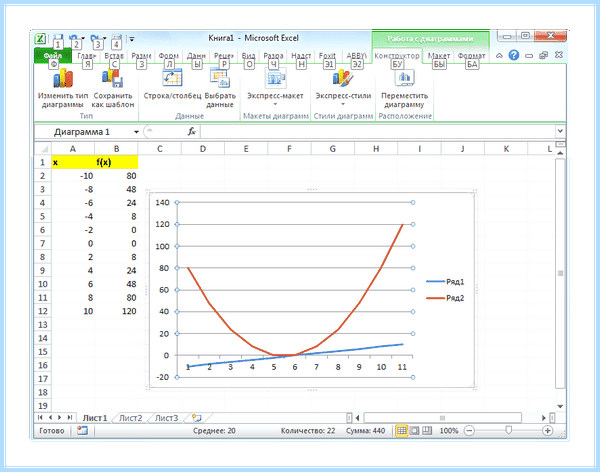Click the Excel application icon in title bar
600x472 pixels.
[40, 38]
